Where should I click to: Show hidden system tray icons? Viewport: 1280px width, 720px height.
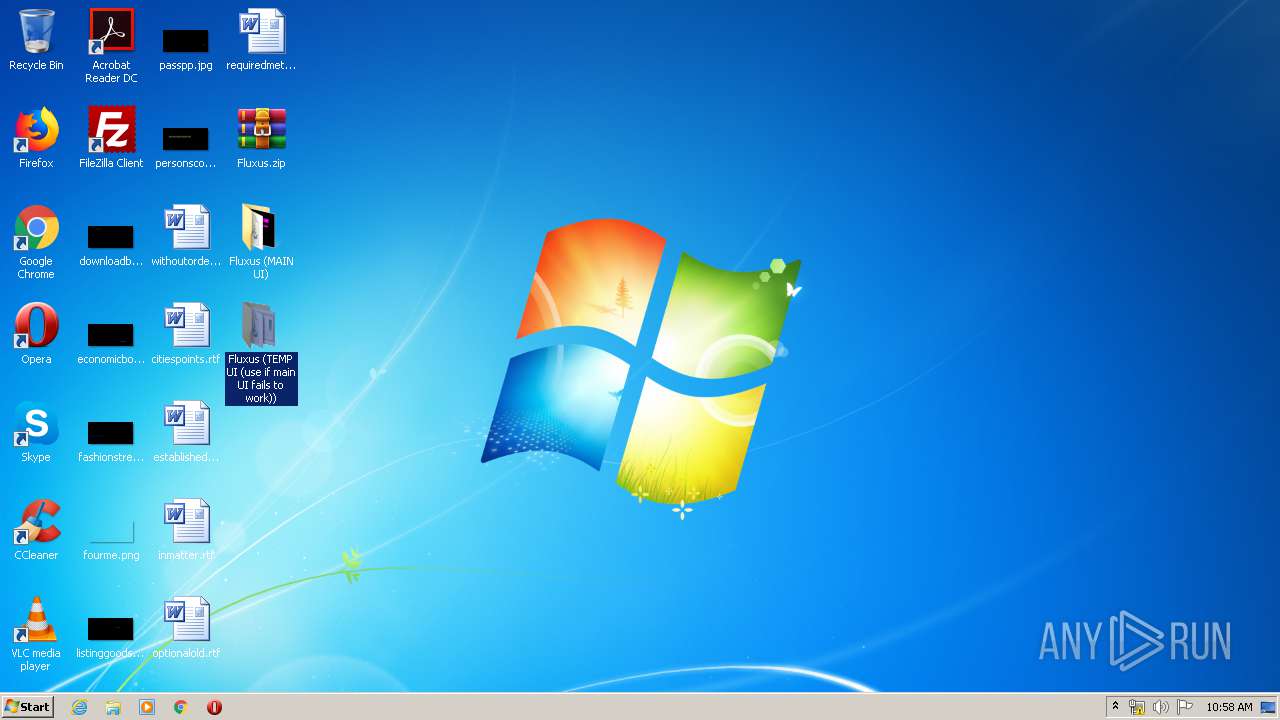[x=1115, y=707]
